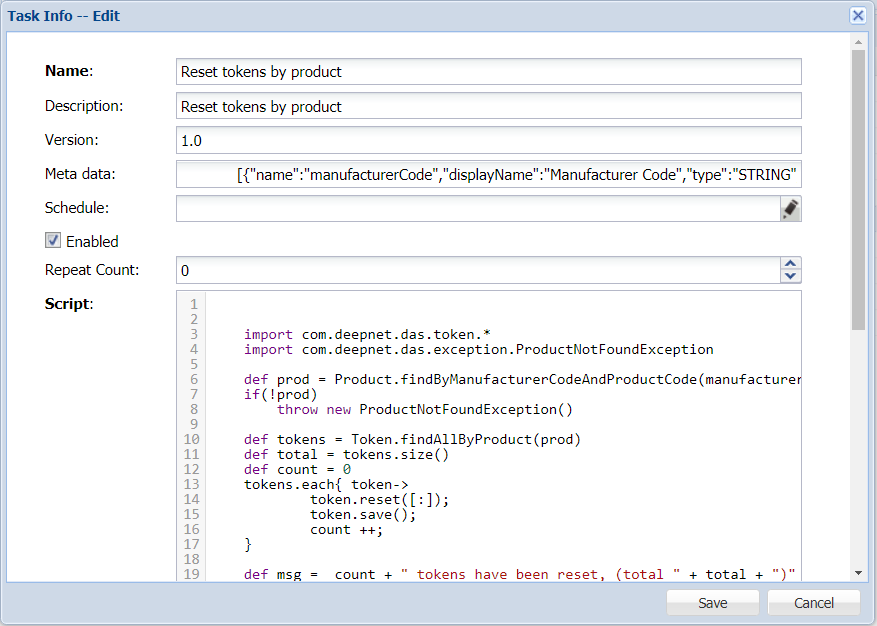This screenshot has width=877, height=626.
Task: Focus the Description text box
Action: [488, 107]
